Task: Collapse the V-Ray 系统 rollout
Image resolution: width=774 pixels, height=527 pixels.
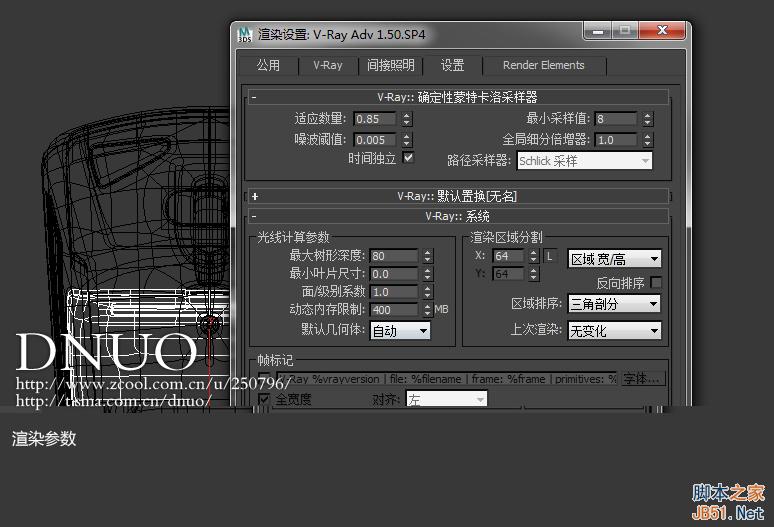Action: point(458,216)
